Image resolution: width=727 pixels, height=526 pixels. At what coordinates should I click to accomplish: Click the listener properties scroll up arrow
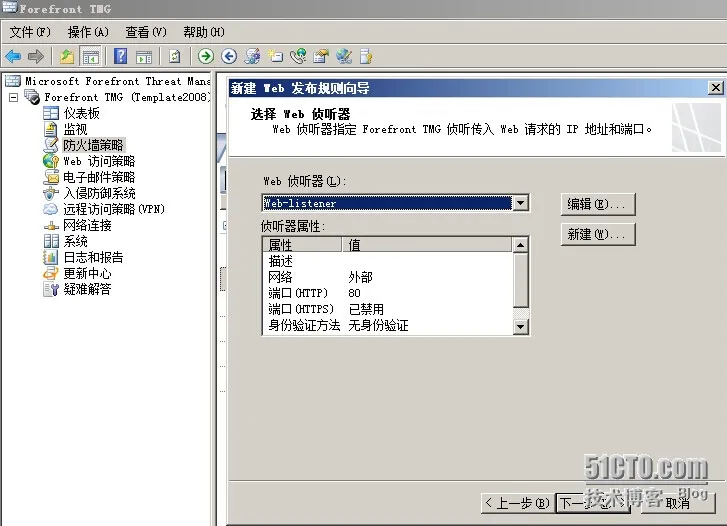(521, 245)
